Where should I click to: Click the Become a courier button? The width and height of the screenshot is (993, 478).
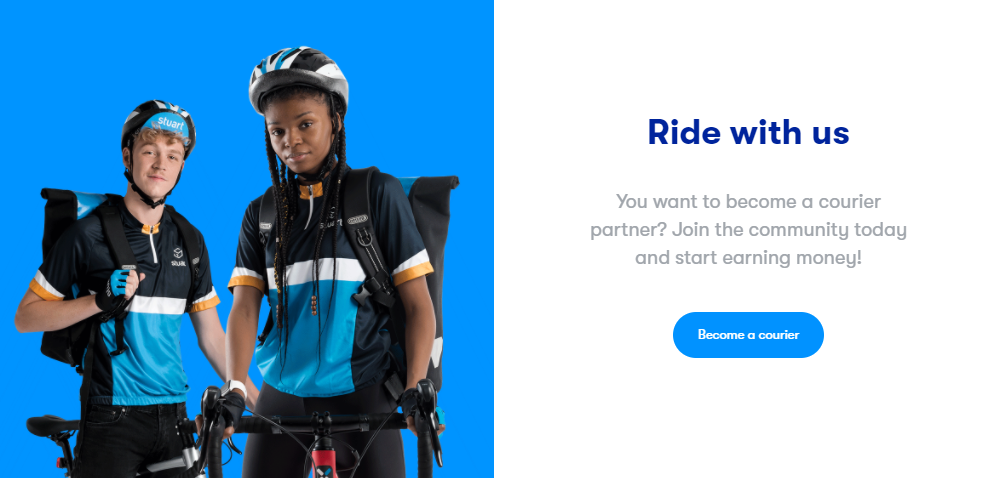coord(748,335)
